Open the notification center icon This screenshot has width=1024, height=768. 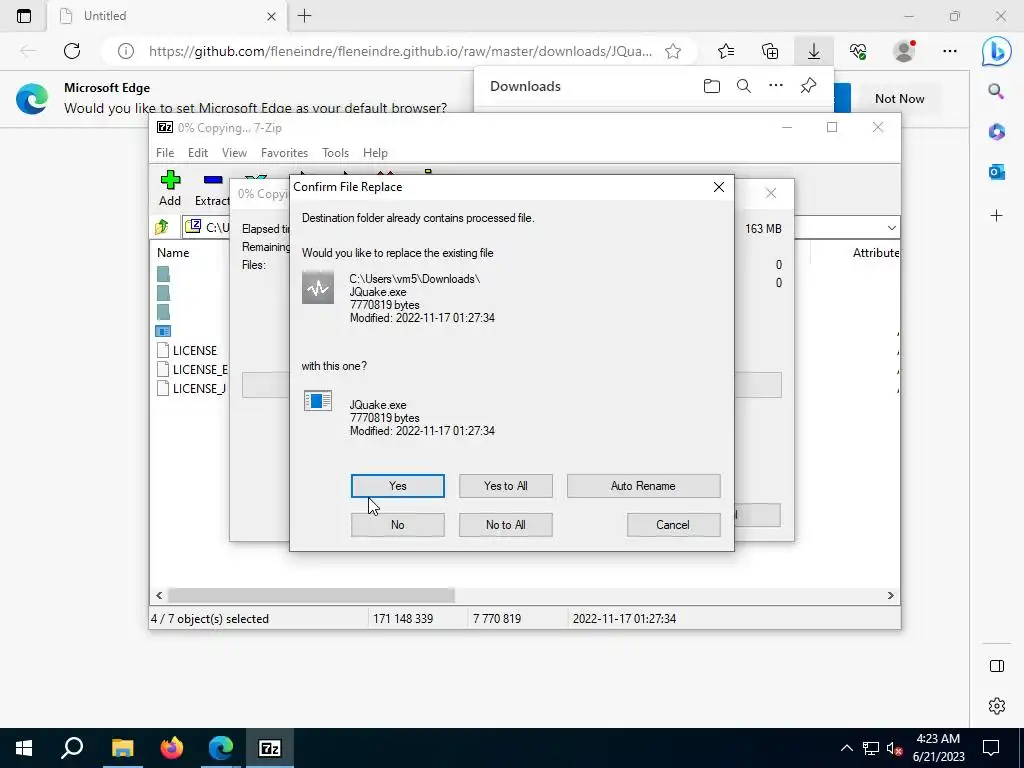pos(991,748)
